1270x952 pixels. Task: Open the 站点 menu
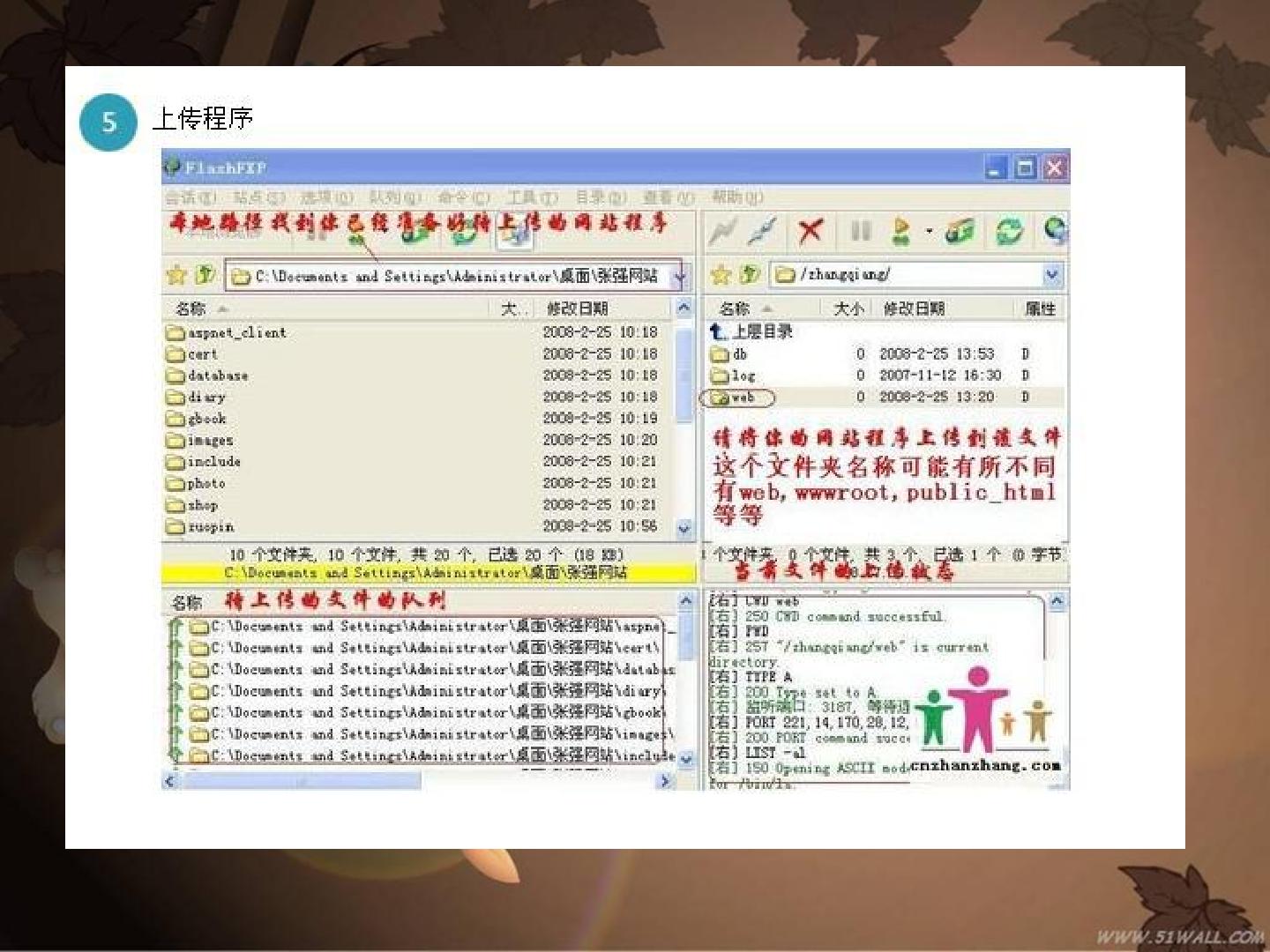click(259, 197)
